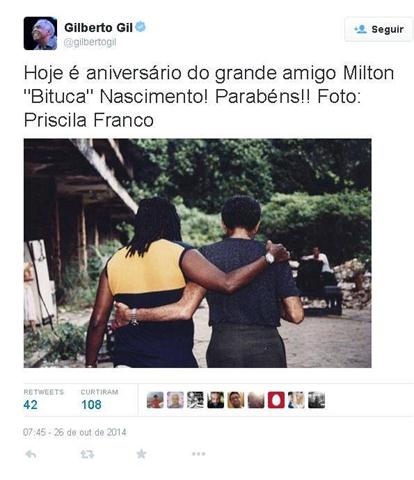Click the tweet text about Milton Nascimento

(x=209, y=97)
